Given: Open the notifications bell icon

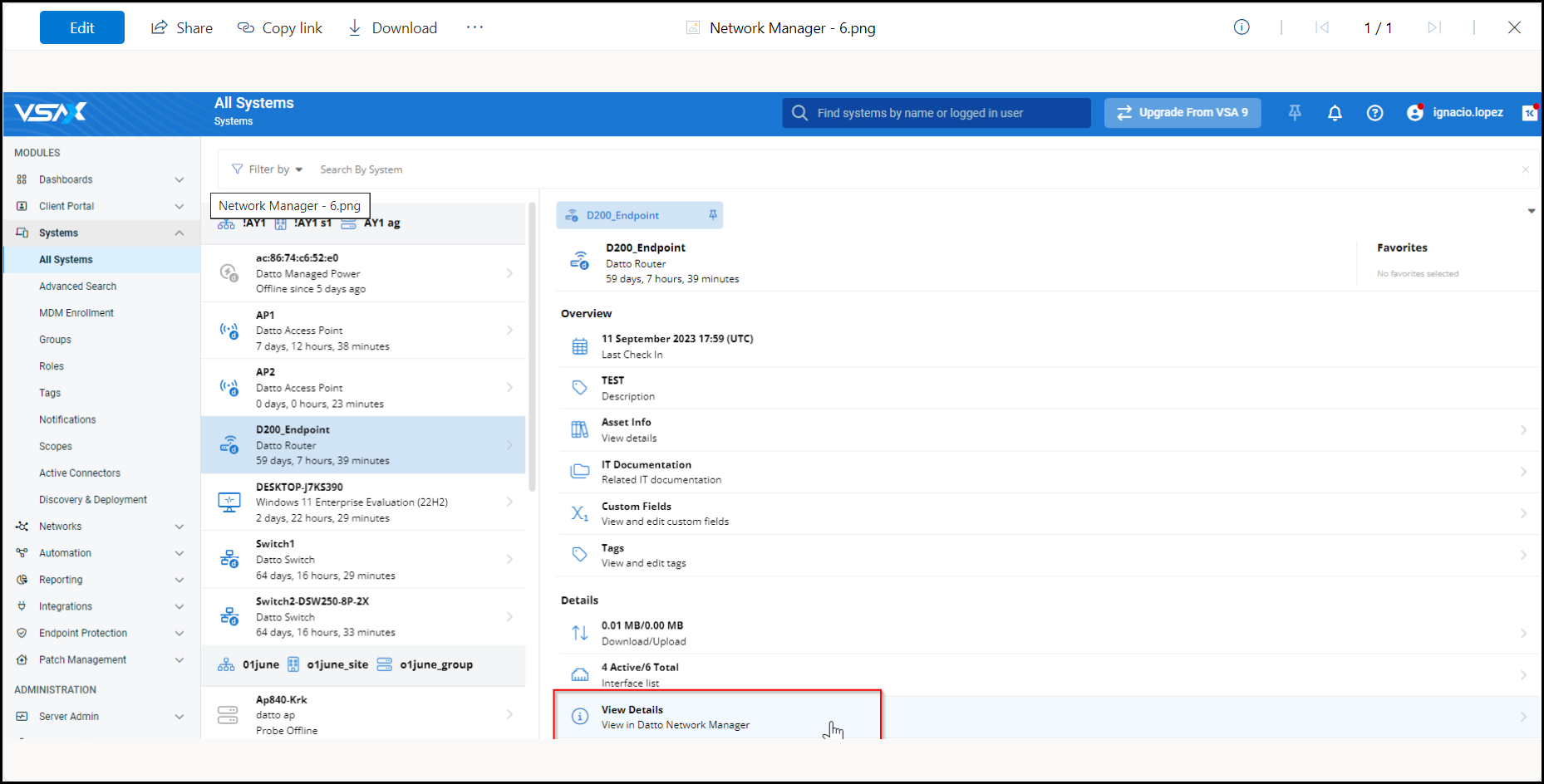Looking at the screenshot, I should pos(1335,113).
